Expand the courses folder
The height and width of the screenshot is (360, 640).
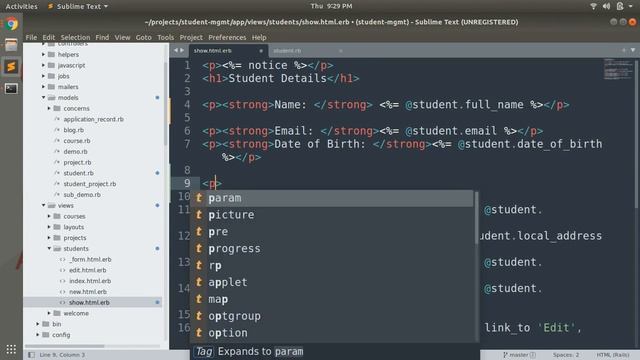coord(49,216)
